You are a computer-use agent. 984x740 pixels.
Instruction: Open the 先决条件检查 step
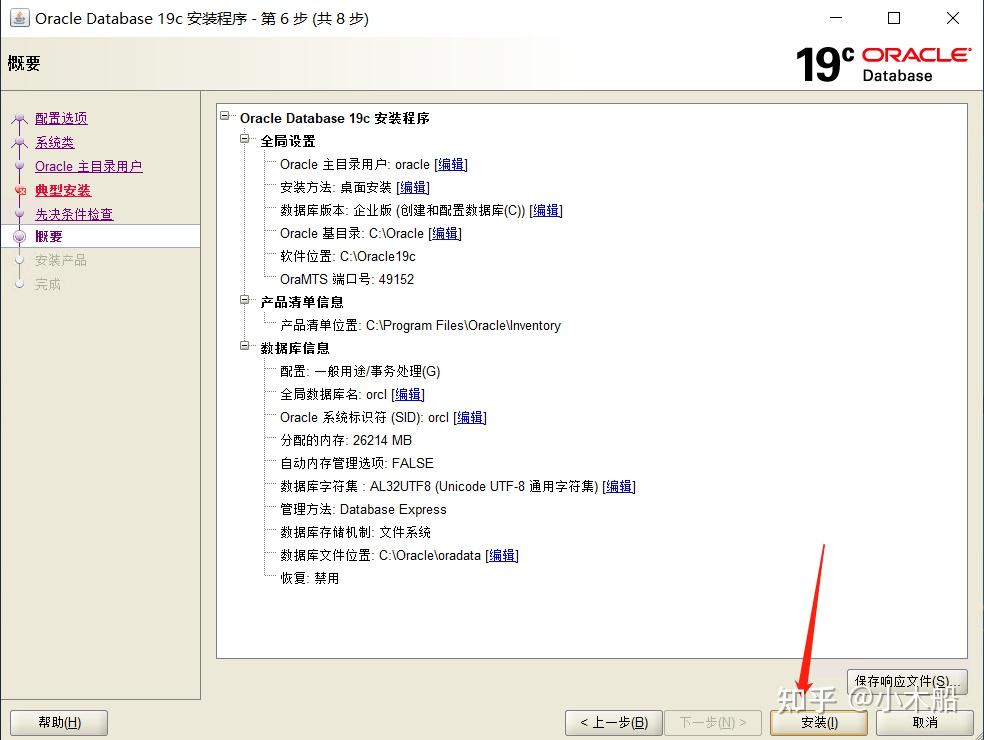73,214
